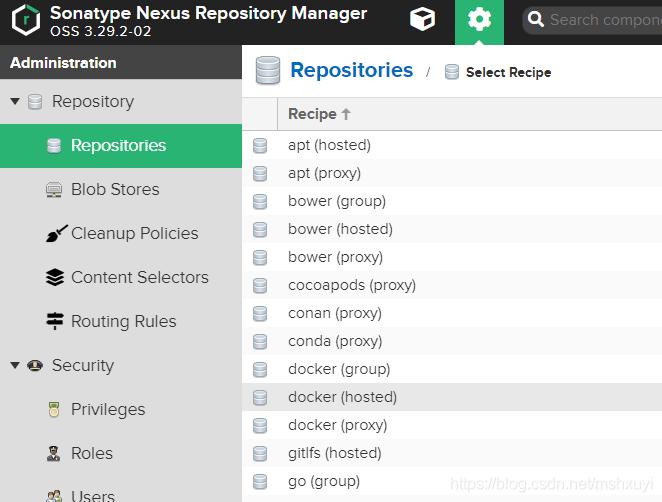Click the Administration panel header
662x502 pixels.
point(121,62)
